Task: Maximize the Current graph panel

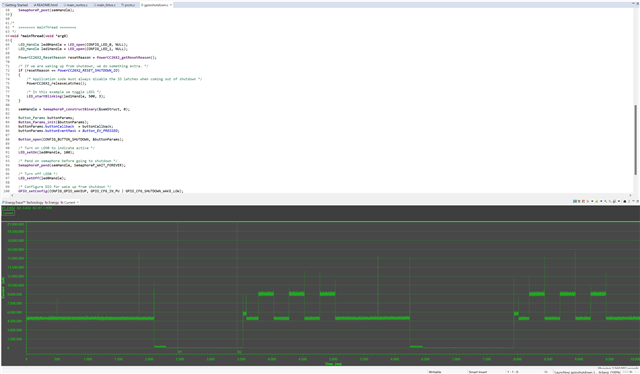Action: click(638, 201)
